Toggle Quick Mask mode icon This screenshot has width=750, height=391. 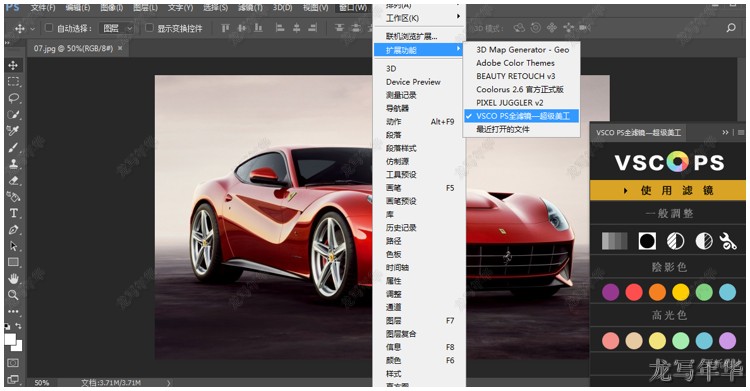tap(13, 363)
